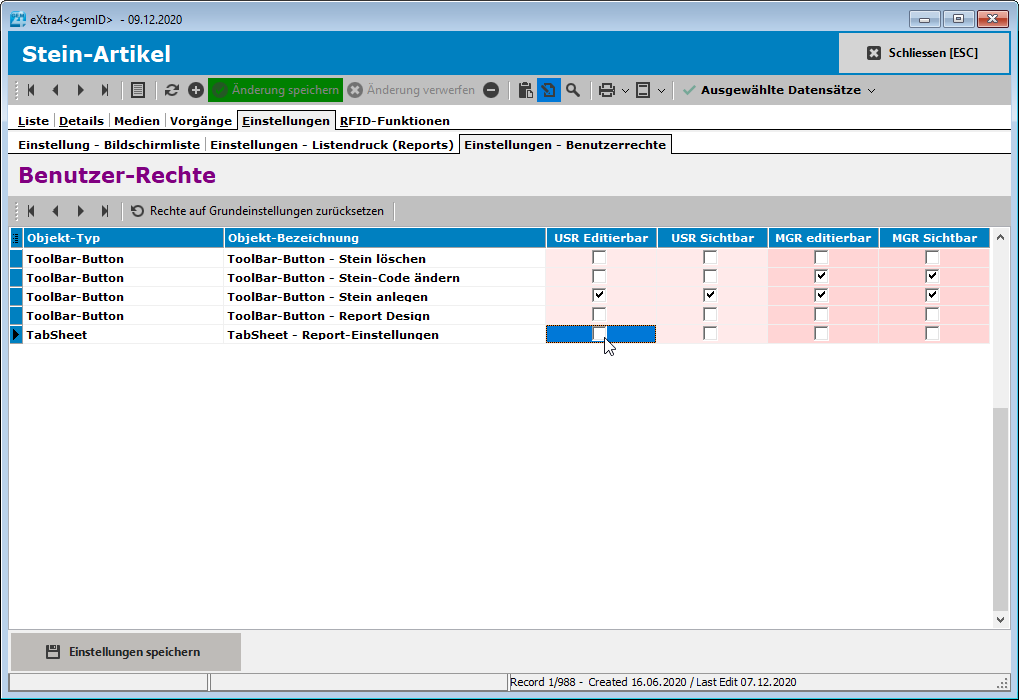
Task: Open Einstellungen - Listendruck (Reports) tab
Action: point(332,145)
